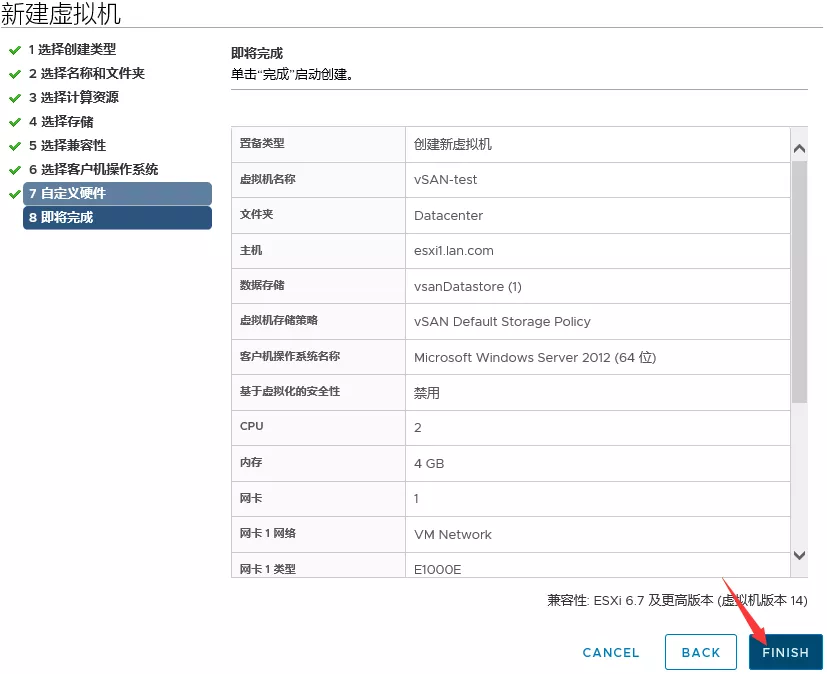Select the vSAN-test virtual machine name value
827x674 pixels.
tap(446, 180)
